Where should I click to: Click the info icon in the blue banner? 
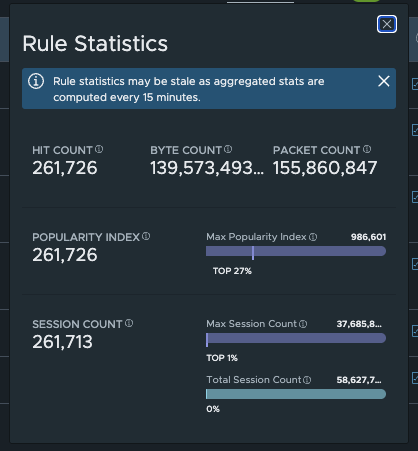click(36, 81)
